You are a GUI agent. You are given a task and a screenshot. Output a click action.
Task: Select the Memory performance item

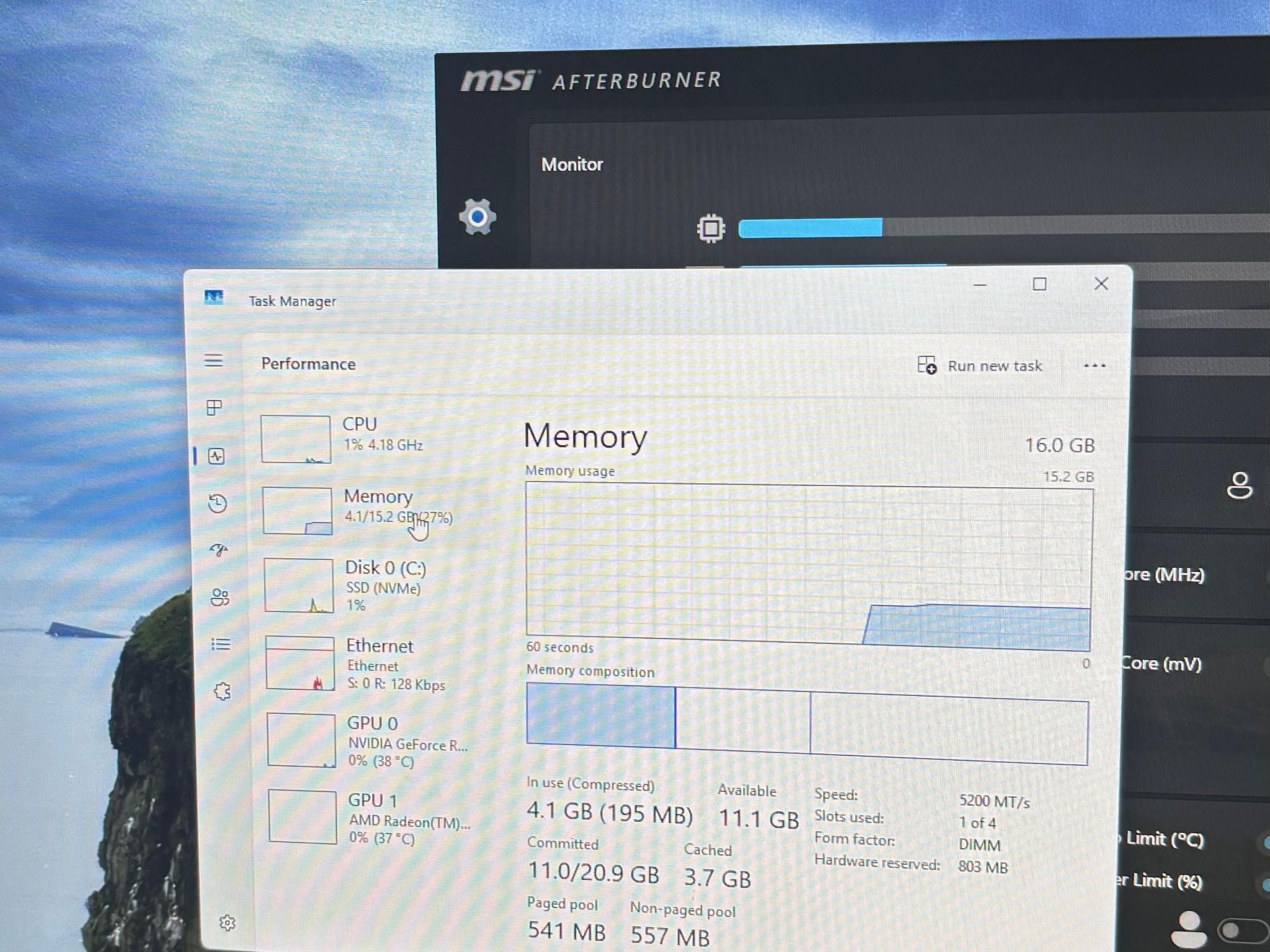pos(370,511)
